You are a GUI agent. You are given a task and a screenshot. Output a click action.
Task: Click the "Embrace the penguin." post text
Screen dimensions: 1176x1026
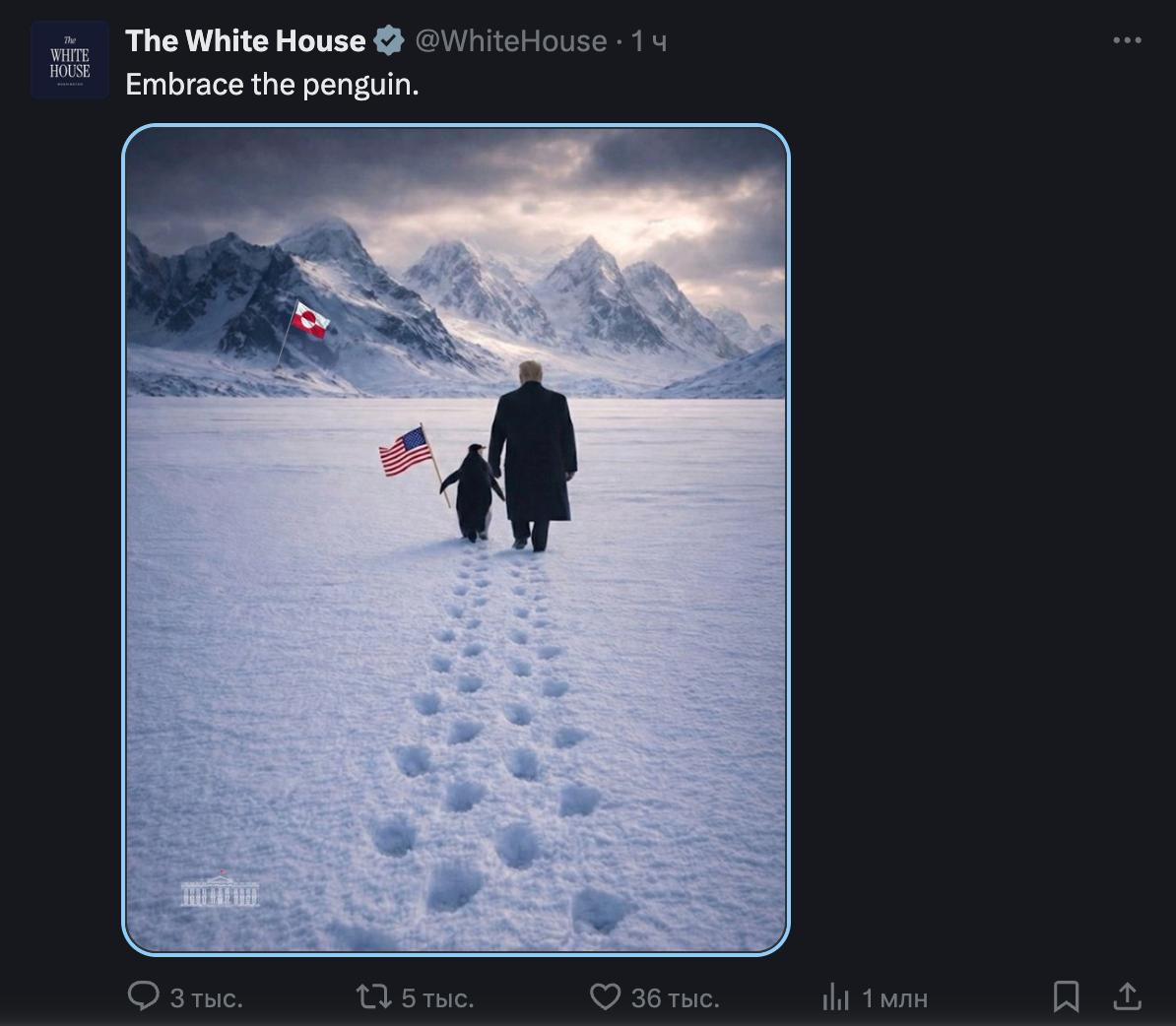272,85
